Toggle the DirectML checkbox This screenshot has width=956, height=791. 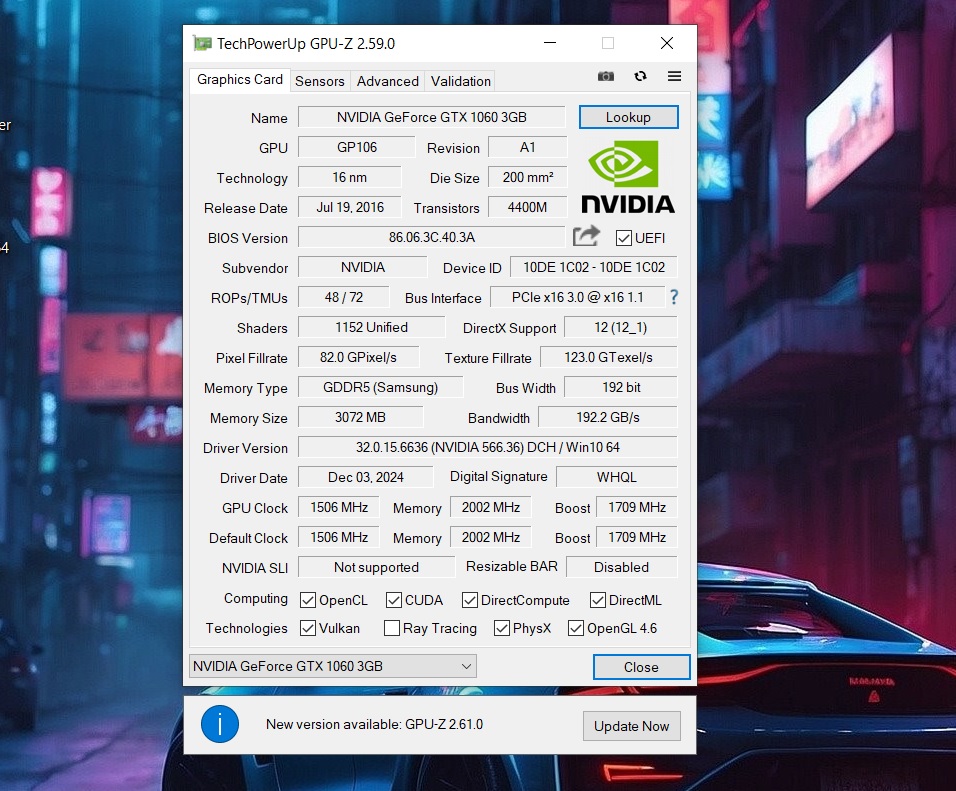pyautogui.click(x=598, y=600)
